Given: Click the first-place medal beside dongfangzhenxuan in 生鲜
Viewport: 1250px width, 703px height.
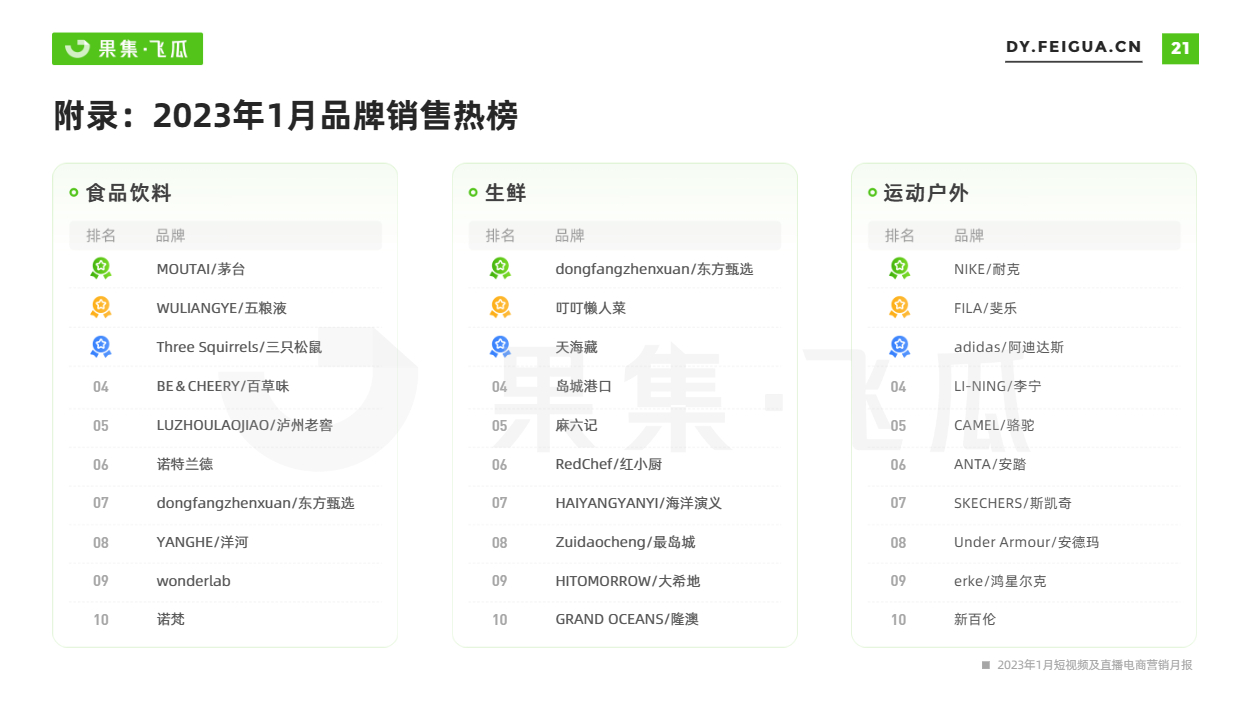Looking at the screenshot, I should point(500,268).
